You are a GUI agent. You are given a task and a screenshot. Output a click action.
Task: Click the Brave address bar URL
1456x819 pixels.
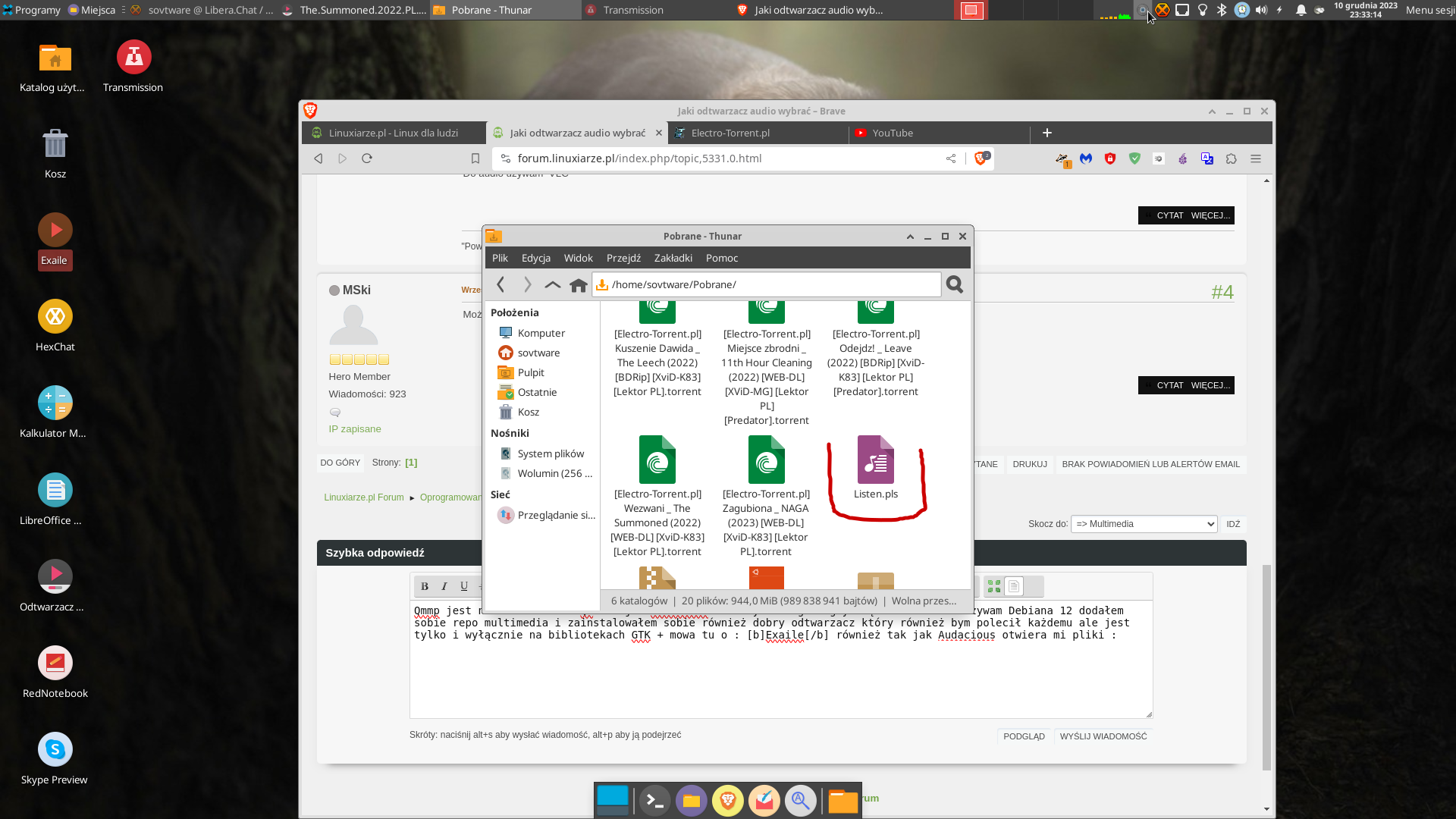(639, 158)
